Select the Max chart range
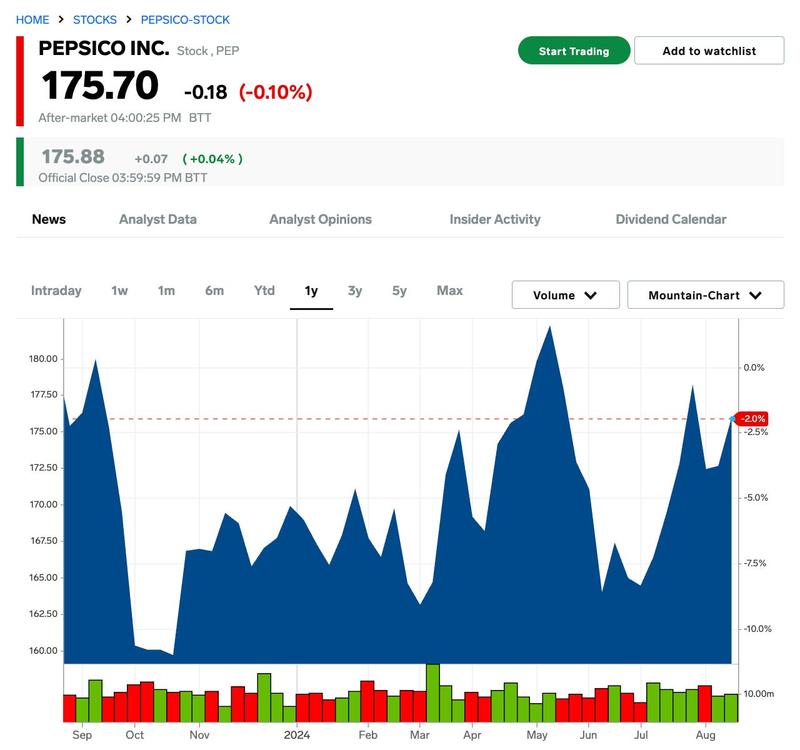800x750 pixels. pos(450,291)
